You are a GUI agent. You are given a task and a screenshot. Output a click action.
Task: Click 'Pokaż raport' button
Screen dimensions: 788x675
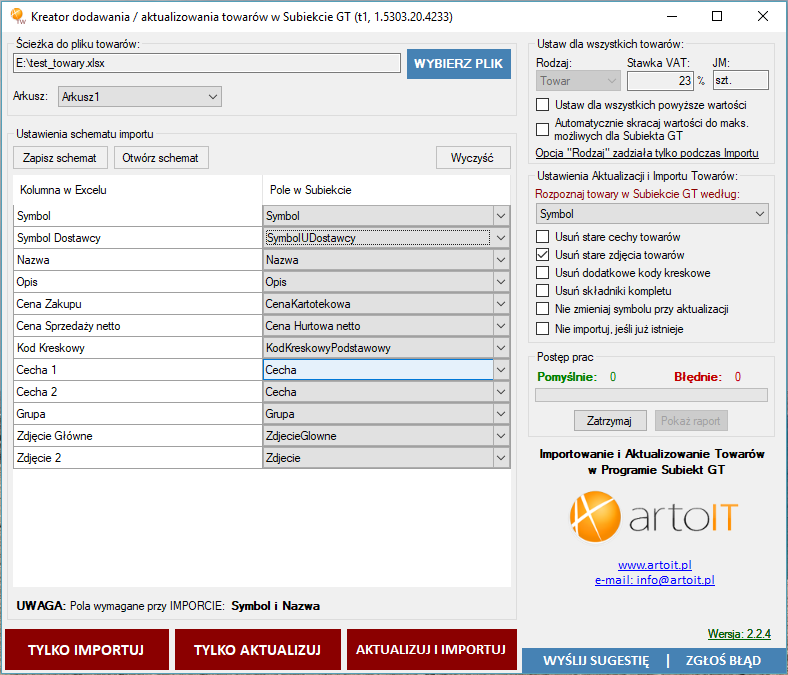691,421
